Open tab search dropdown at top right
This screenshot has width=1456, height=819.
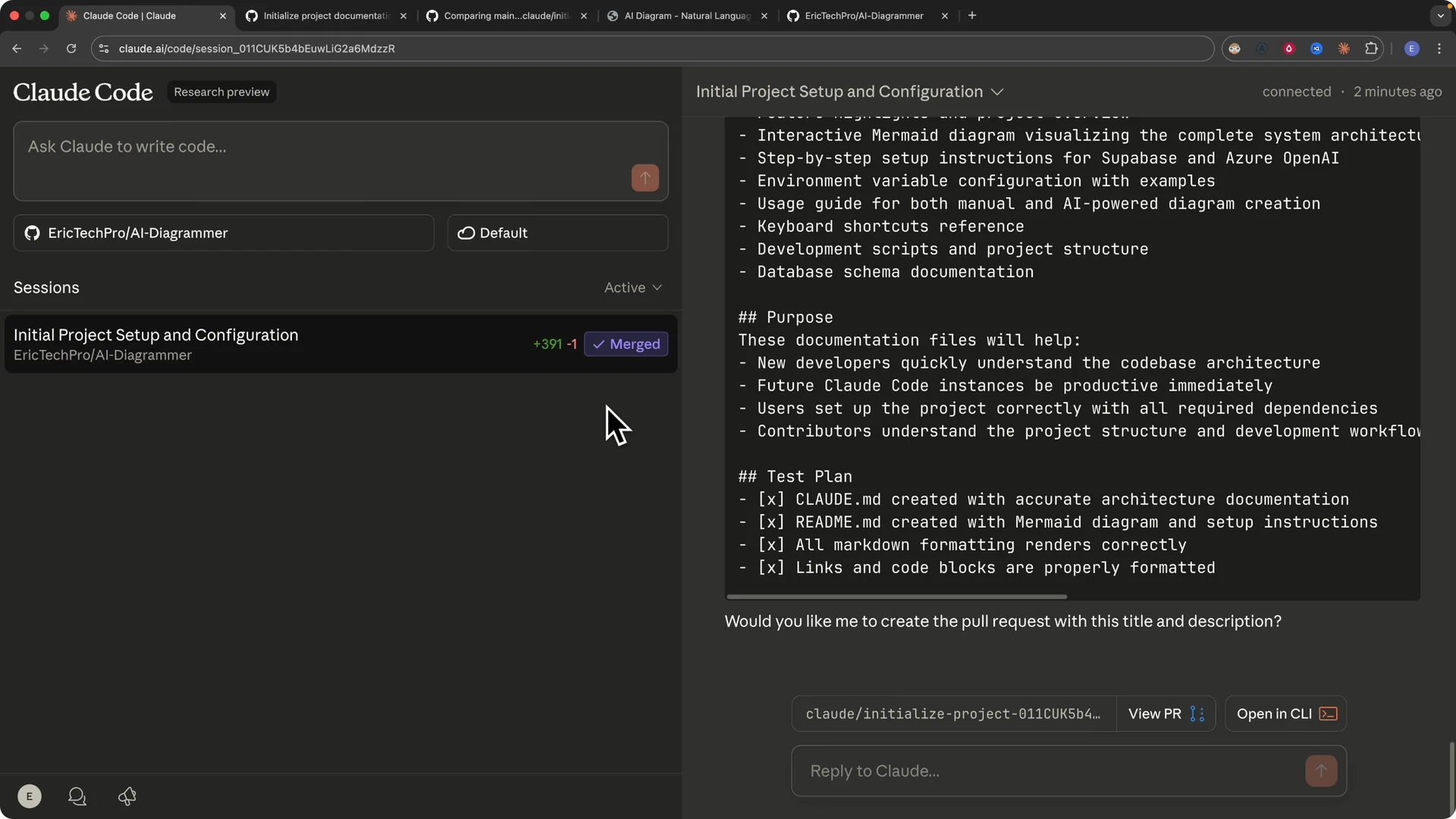pos(1440,15)
